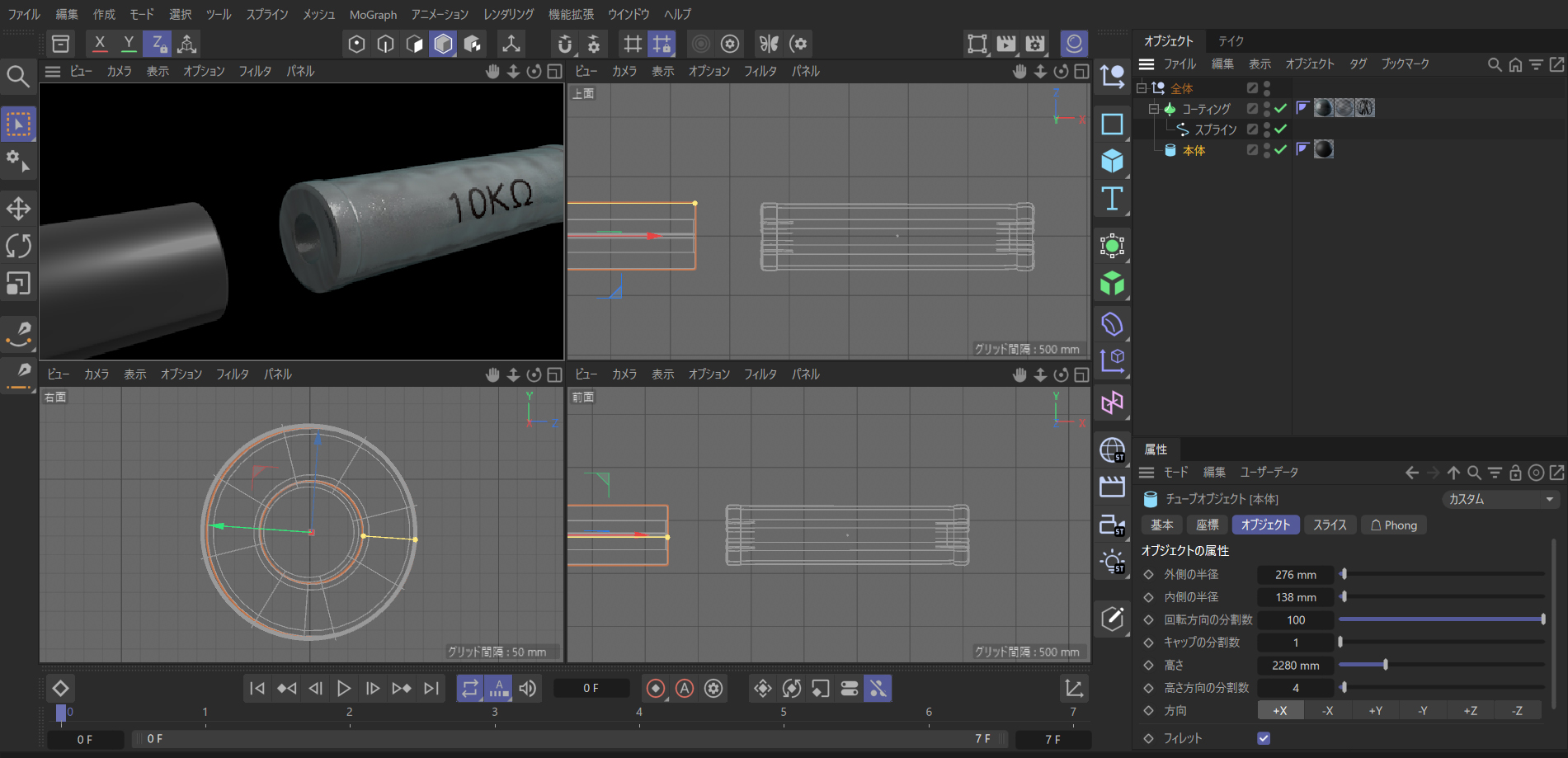Adjust the 高さ height slider
This screenshot has width=1568, height=758.
[x=1386, y=665]
